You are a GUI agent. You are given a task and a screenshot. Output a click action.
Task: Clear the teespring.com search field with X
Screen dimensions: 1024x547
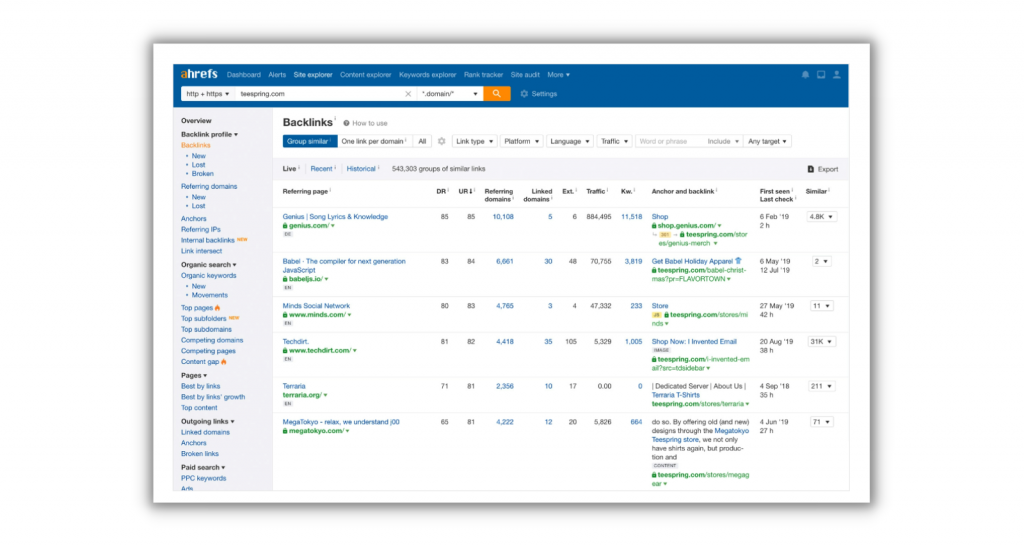pos(408,94)
